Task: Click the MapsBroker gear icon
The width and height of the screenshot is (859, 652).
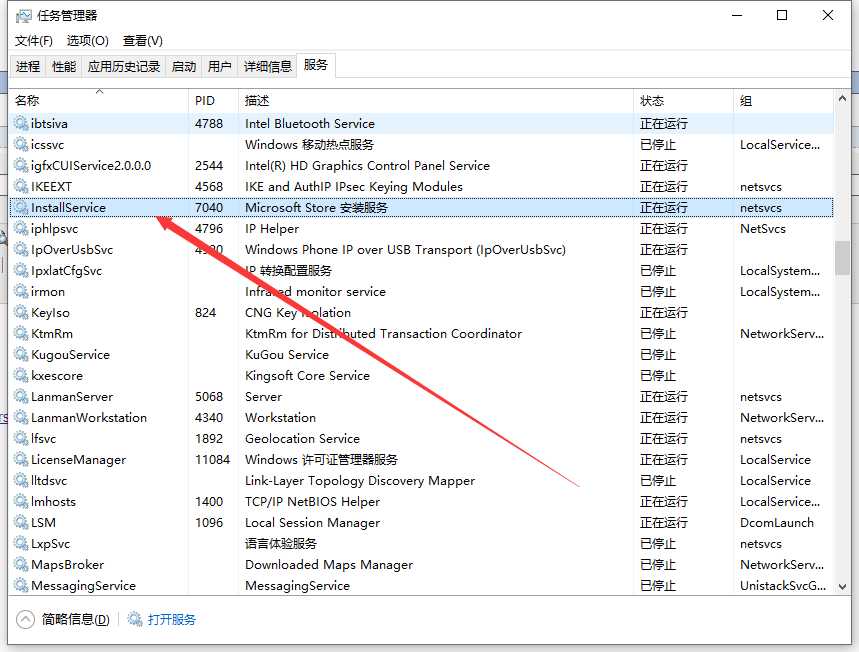Action: (21, 564)
